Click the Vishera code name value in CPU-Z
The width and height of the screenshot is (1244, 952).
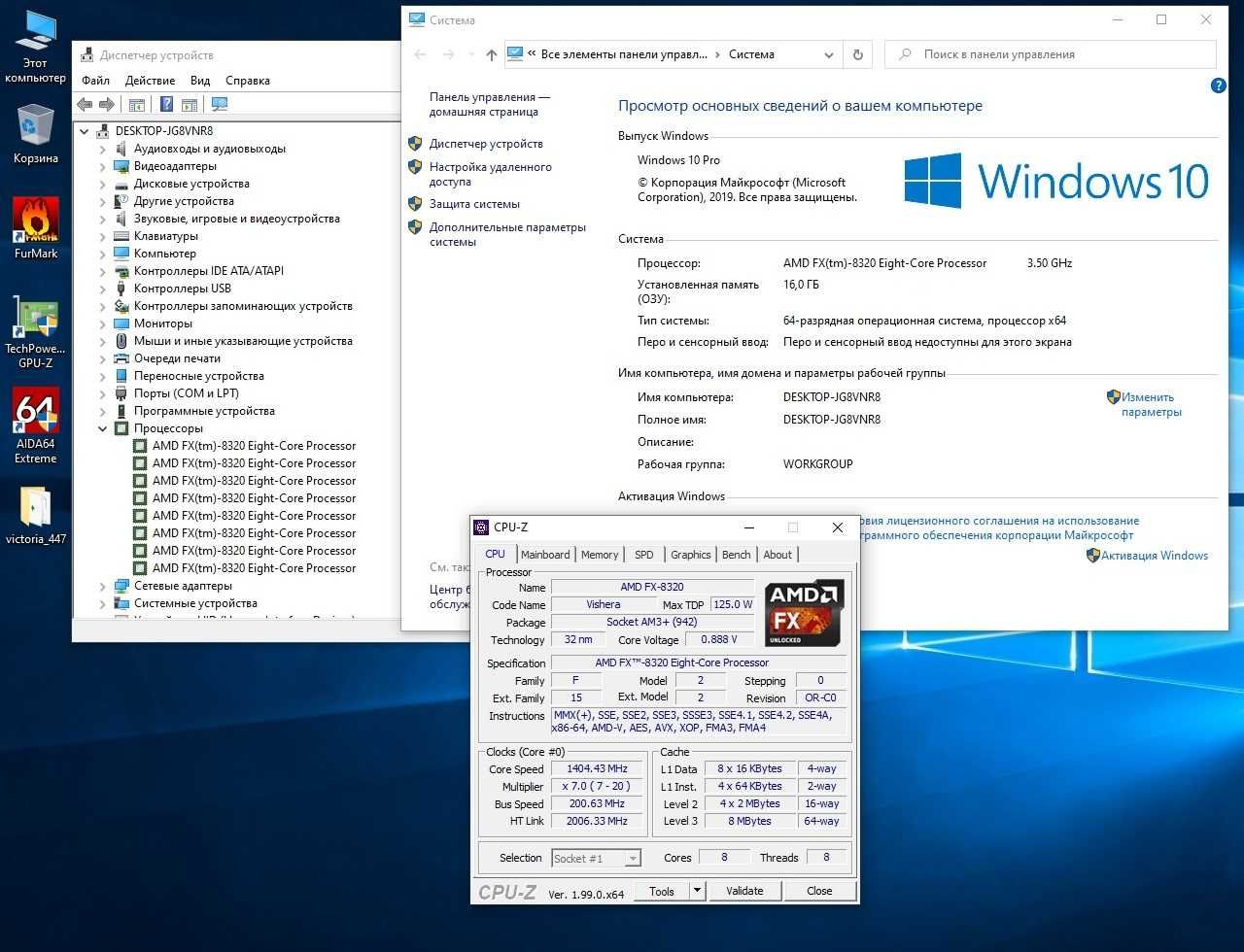[604, 604]
